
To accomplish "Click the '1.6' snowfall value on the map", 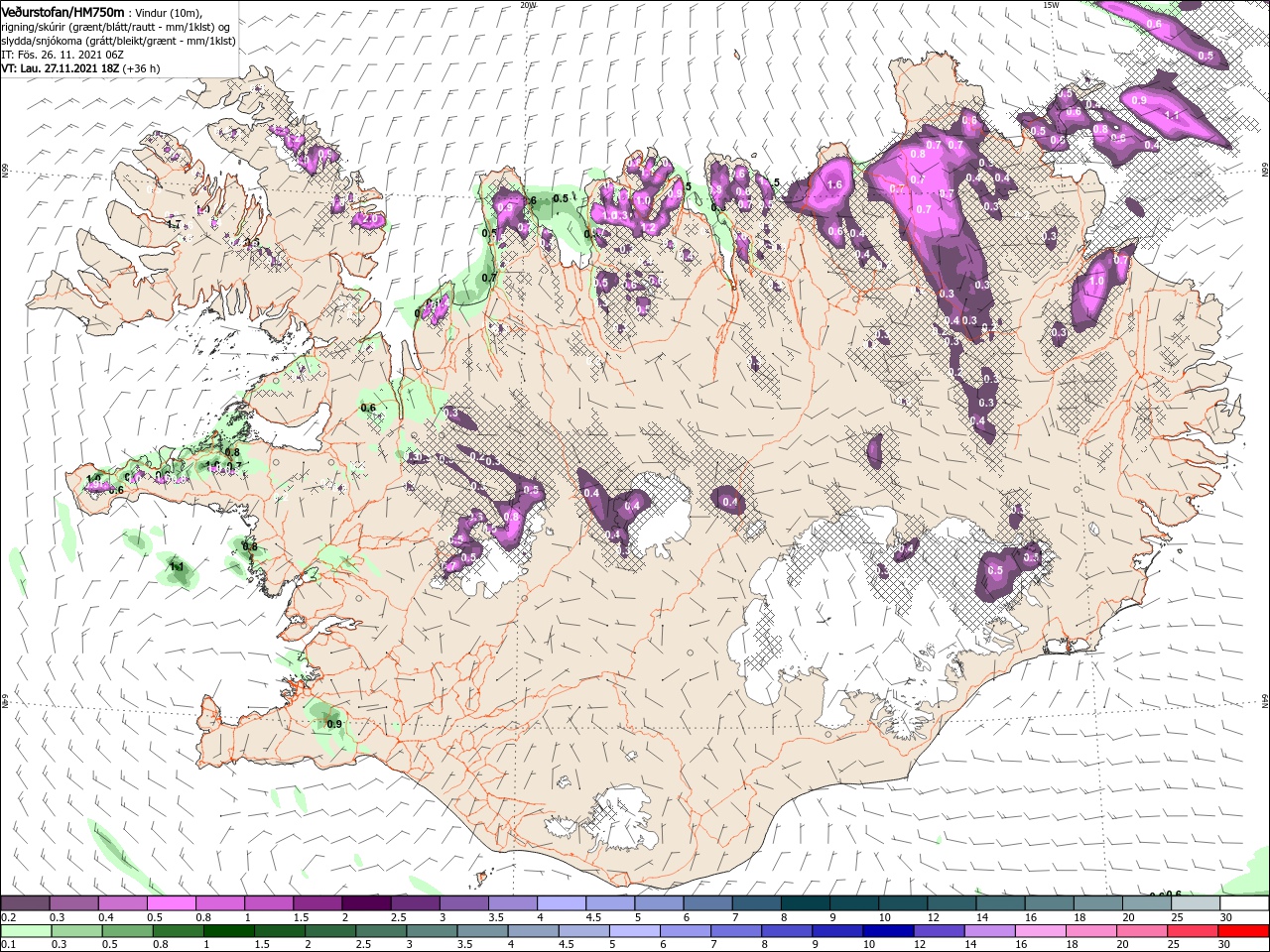I will [834, 185].
